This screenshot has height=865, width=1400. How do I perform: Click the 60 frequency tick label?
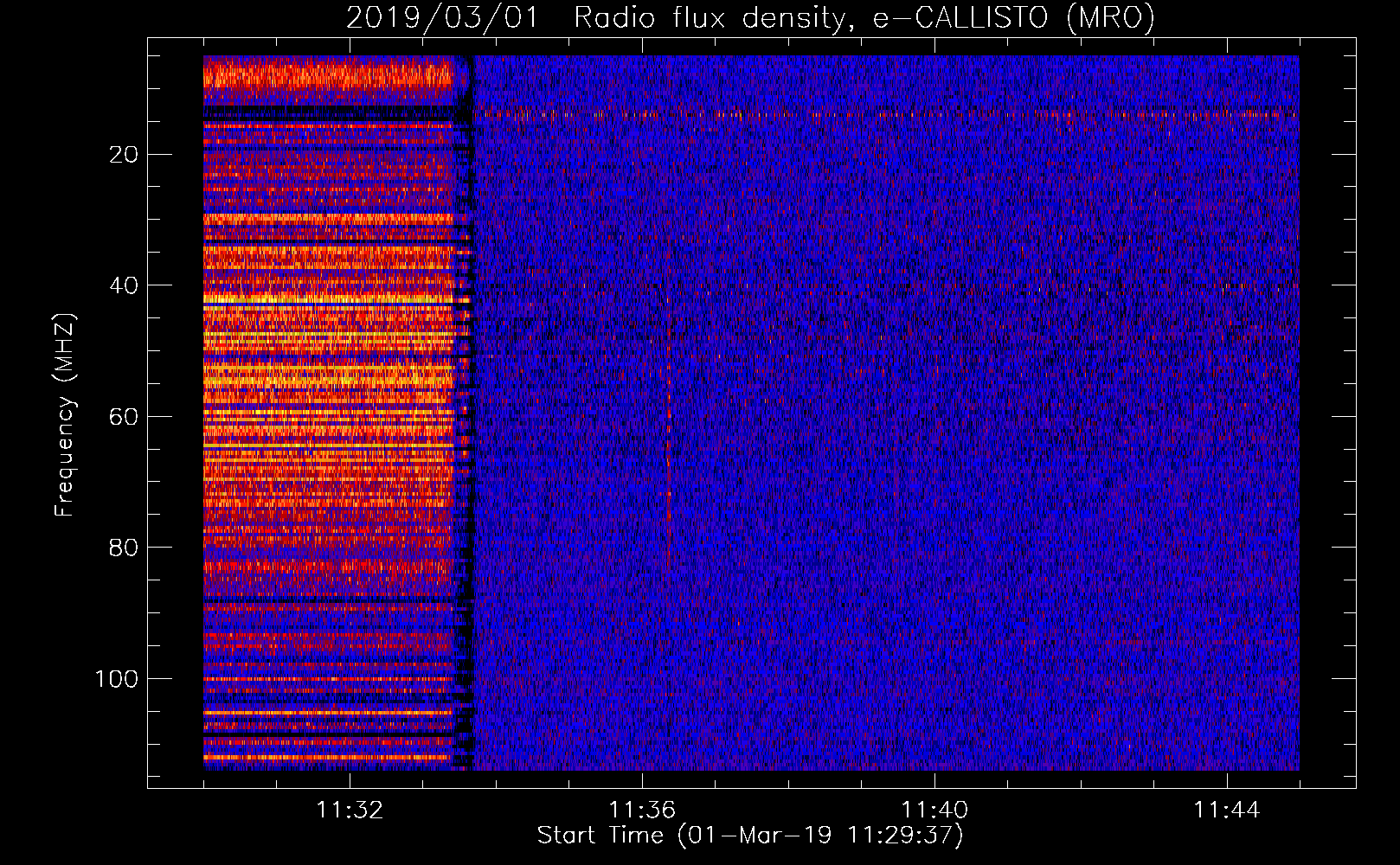point(125,417)
